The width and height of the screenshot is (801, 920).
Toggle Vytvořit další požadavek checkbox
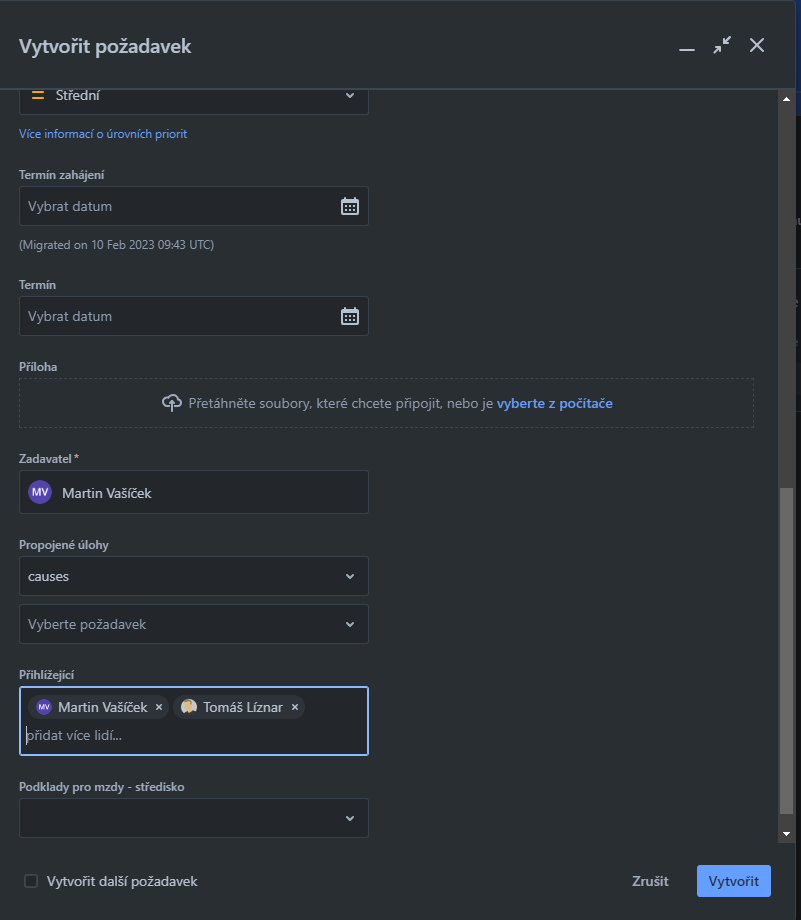(x=31, y=881)
